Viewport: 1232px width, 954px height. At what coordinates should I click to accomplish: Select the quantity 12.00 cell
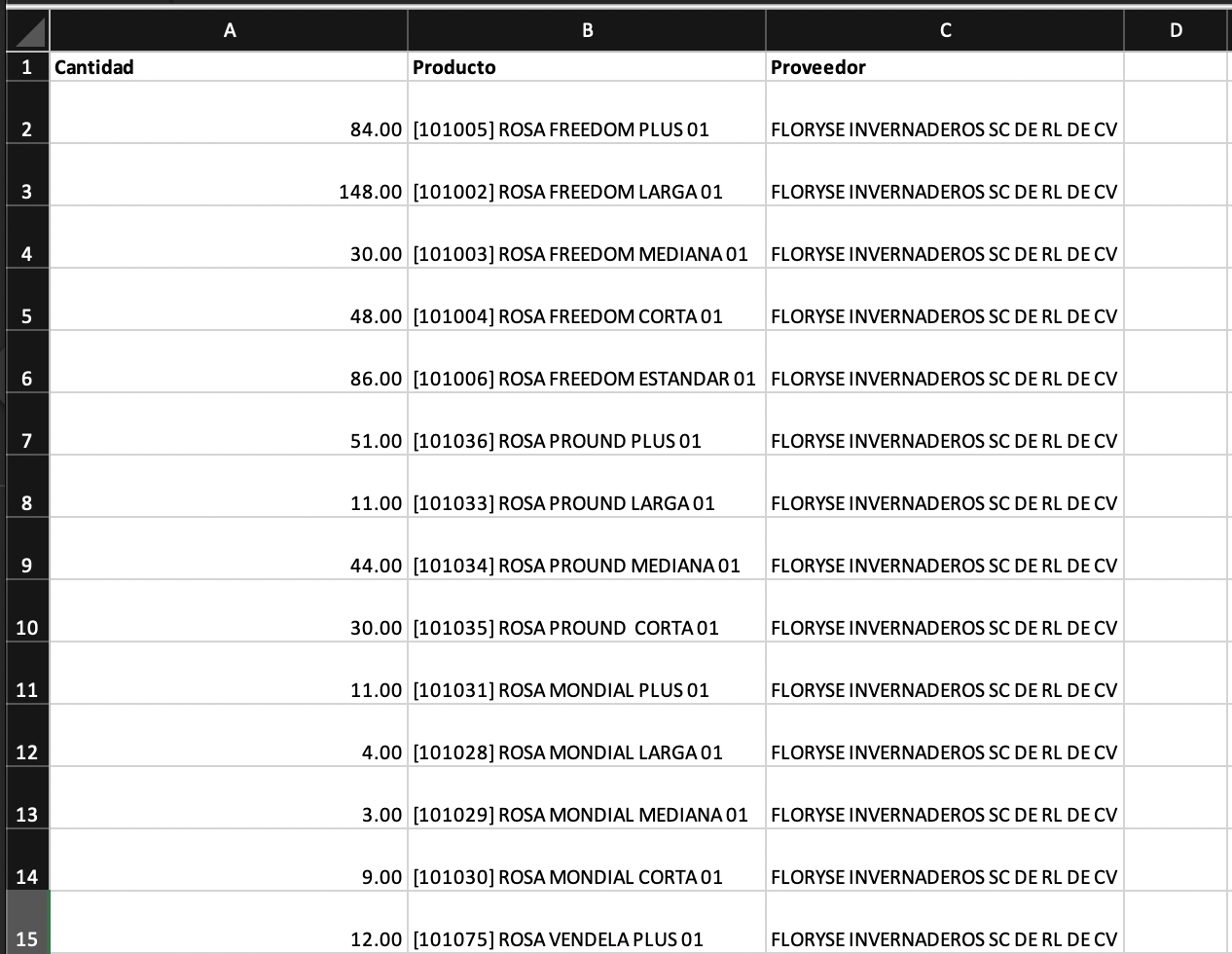tap(229, 923)
